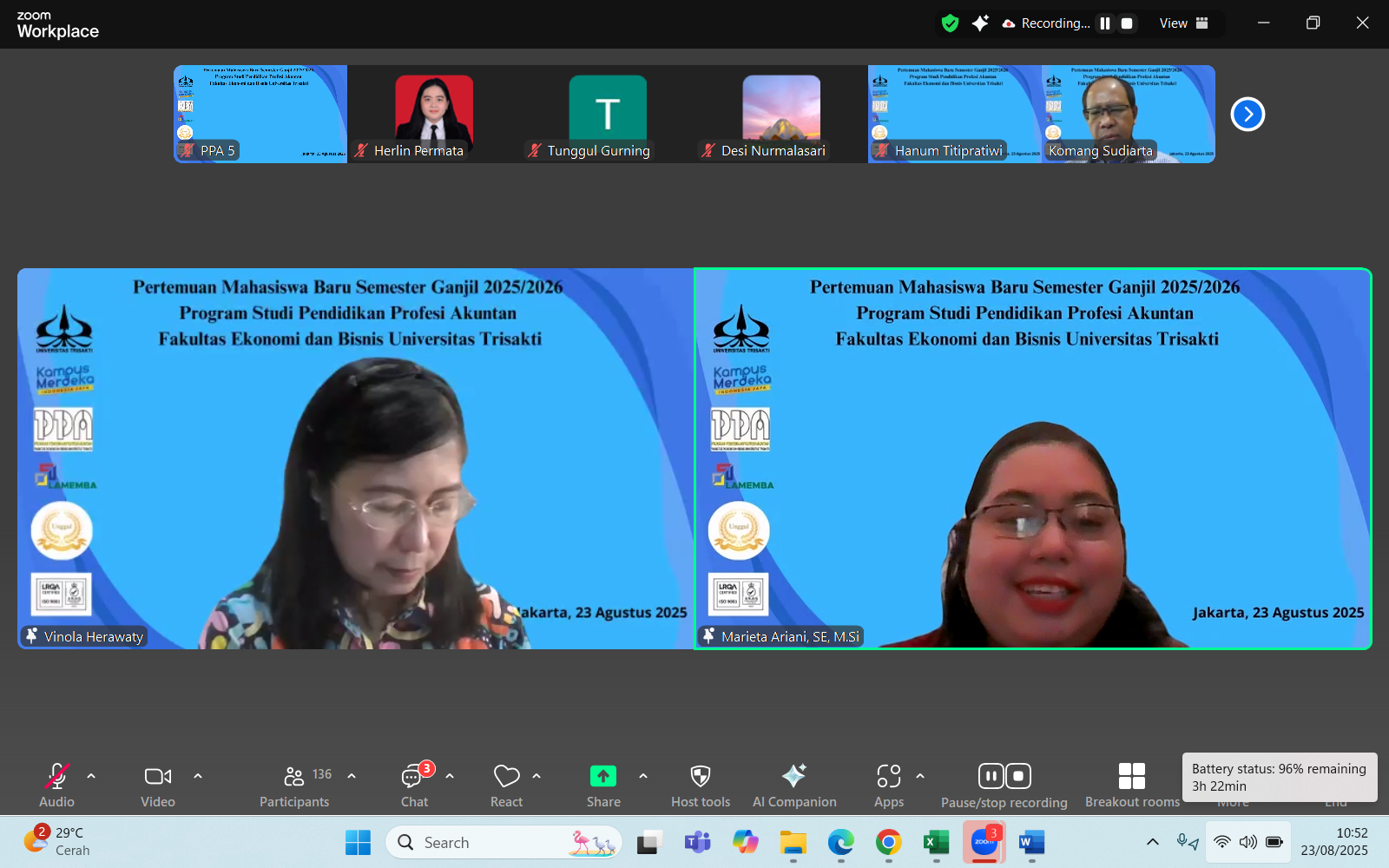Click Zoom icon on taskbar
Viewport: 1389px width, 868px height.
pos(984,842)
